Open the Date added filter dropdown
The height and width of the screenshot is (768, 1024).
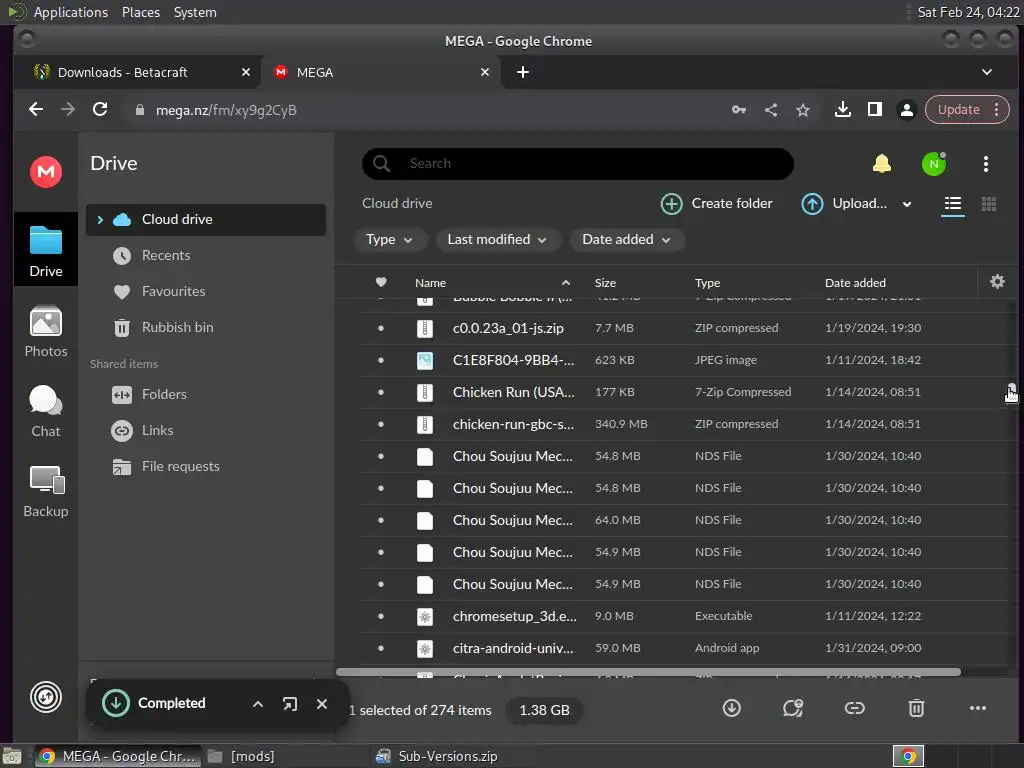(626, 240)
